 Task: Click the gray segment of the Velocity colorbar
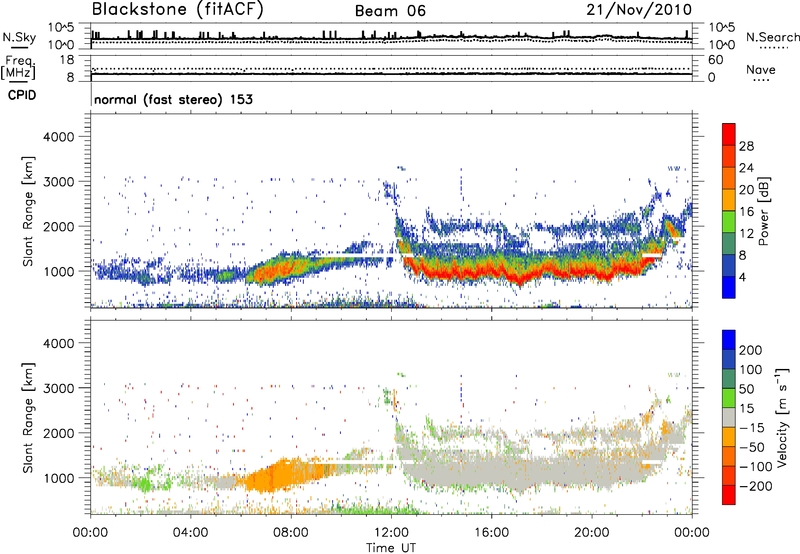pyautogui.click(x=729, y=417)
